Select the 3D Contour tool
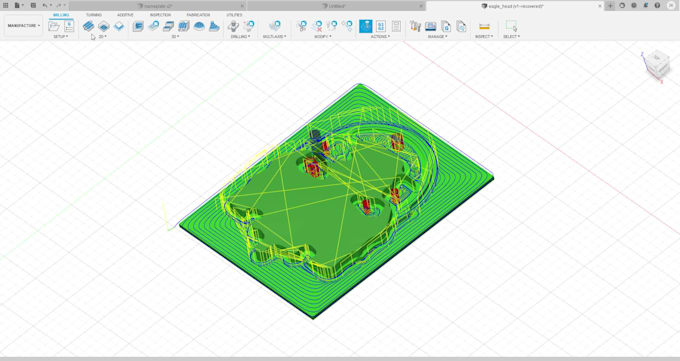The width and height of the screenshot is (680, 361). pyautogui.click(x=183, y=26)
